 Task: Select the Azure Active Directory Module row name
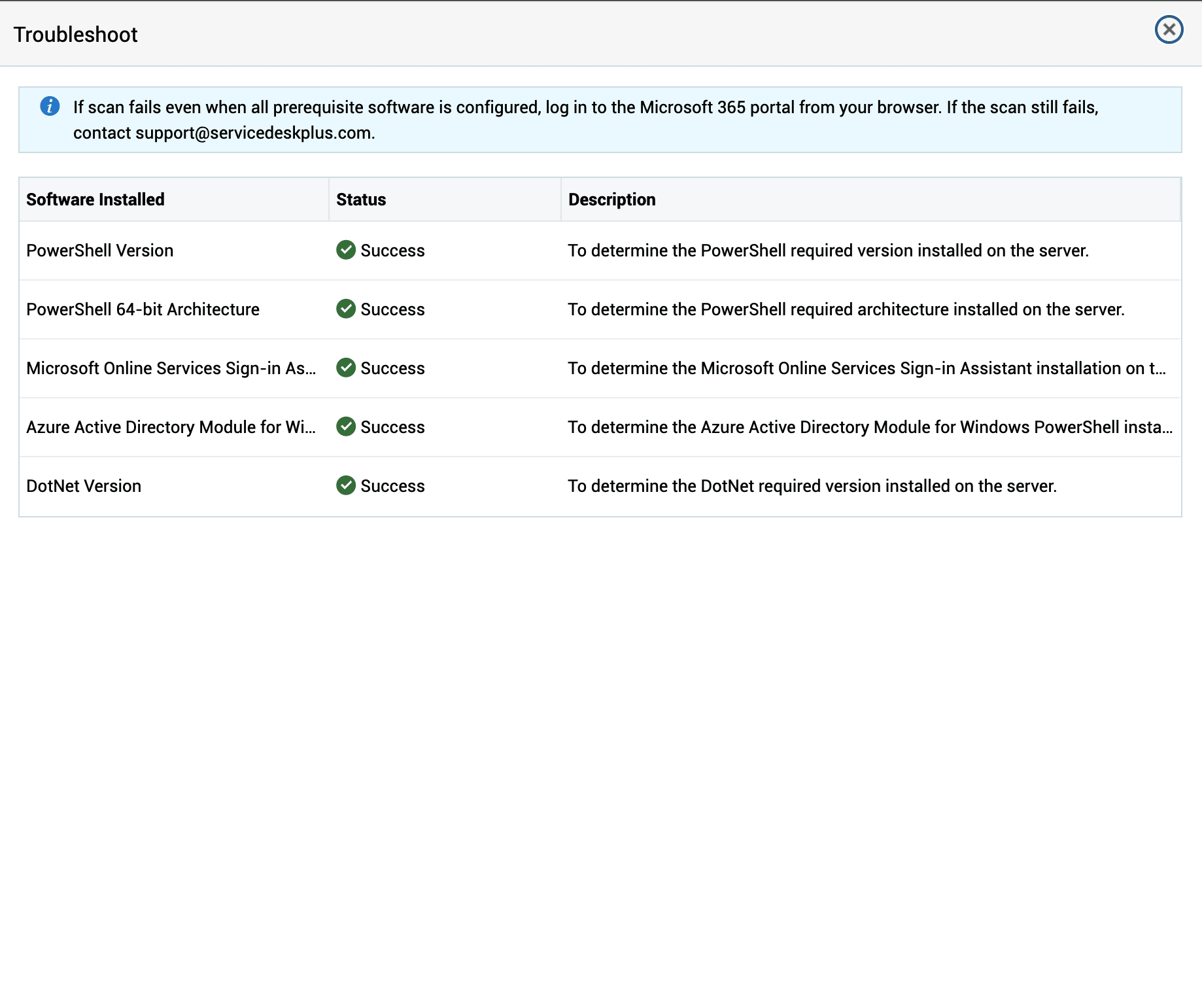click(x=171, y=427)
